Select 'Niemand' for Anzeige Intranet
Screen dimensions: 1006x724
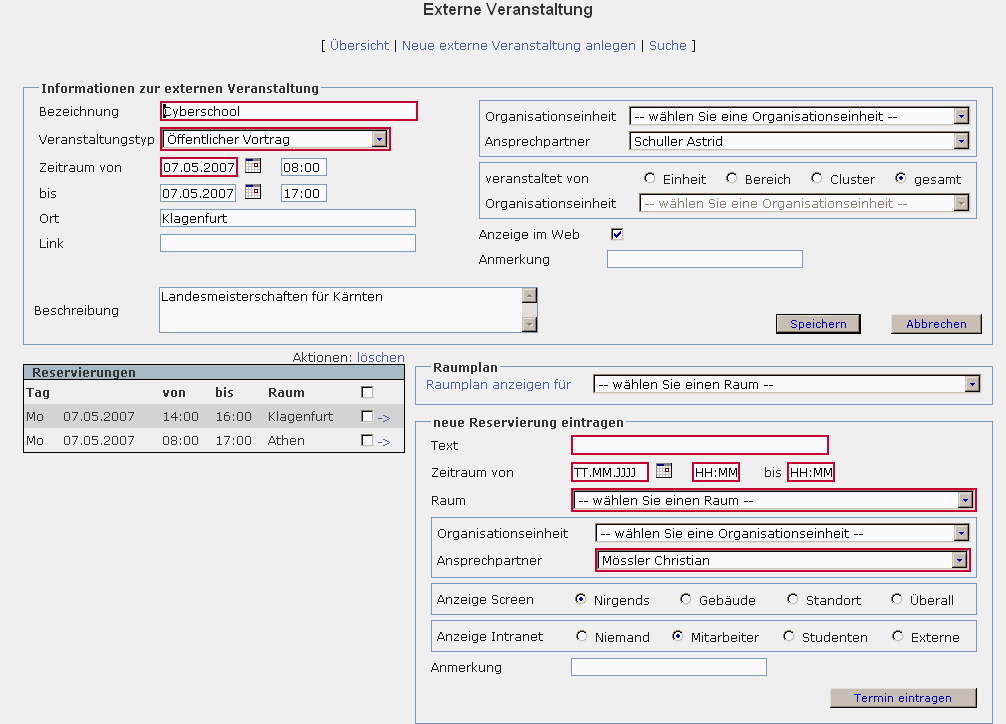[x=582, y=636]
